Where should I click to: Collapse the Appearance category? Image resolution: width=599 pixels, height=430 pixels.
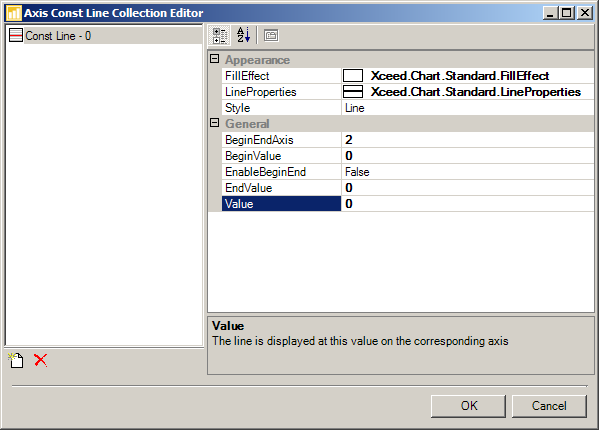[x=215, y=59]
